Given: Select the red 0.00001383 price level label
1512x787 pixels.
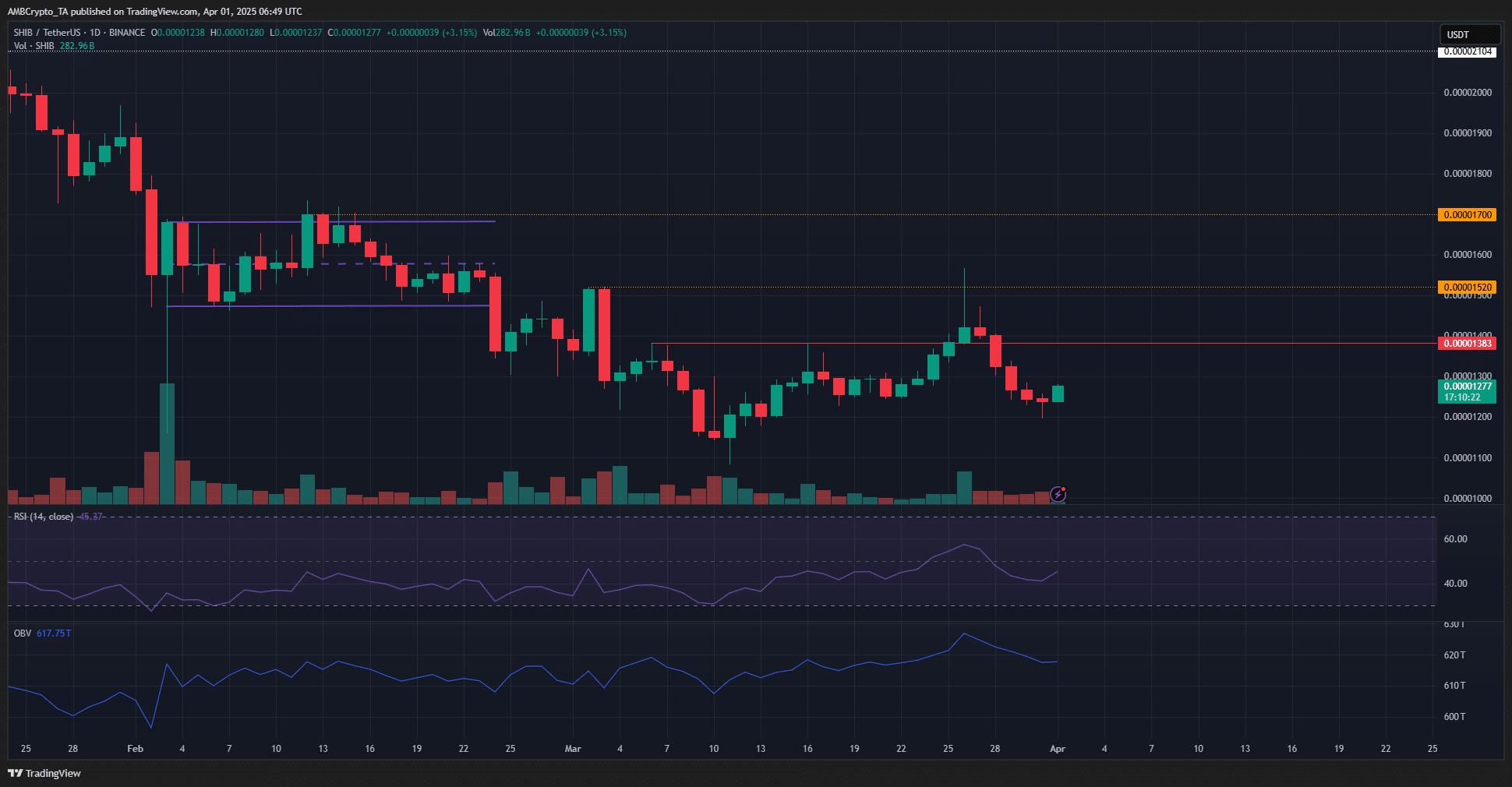Looking at the screenshot, I should 1466,344.
